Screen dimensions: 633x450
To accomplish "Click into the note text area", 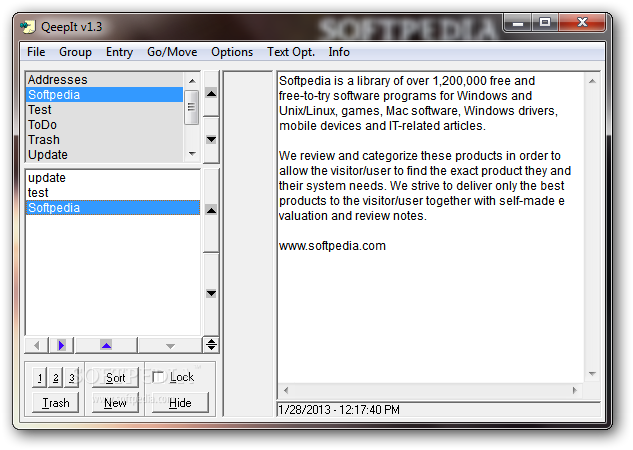I will [431, 228].
